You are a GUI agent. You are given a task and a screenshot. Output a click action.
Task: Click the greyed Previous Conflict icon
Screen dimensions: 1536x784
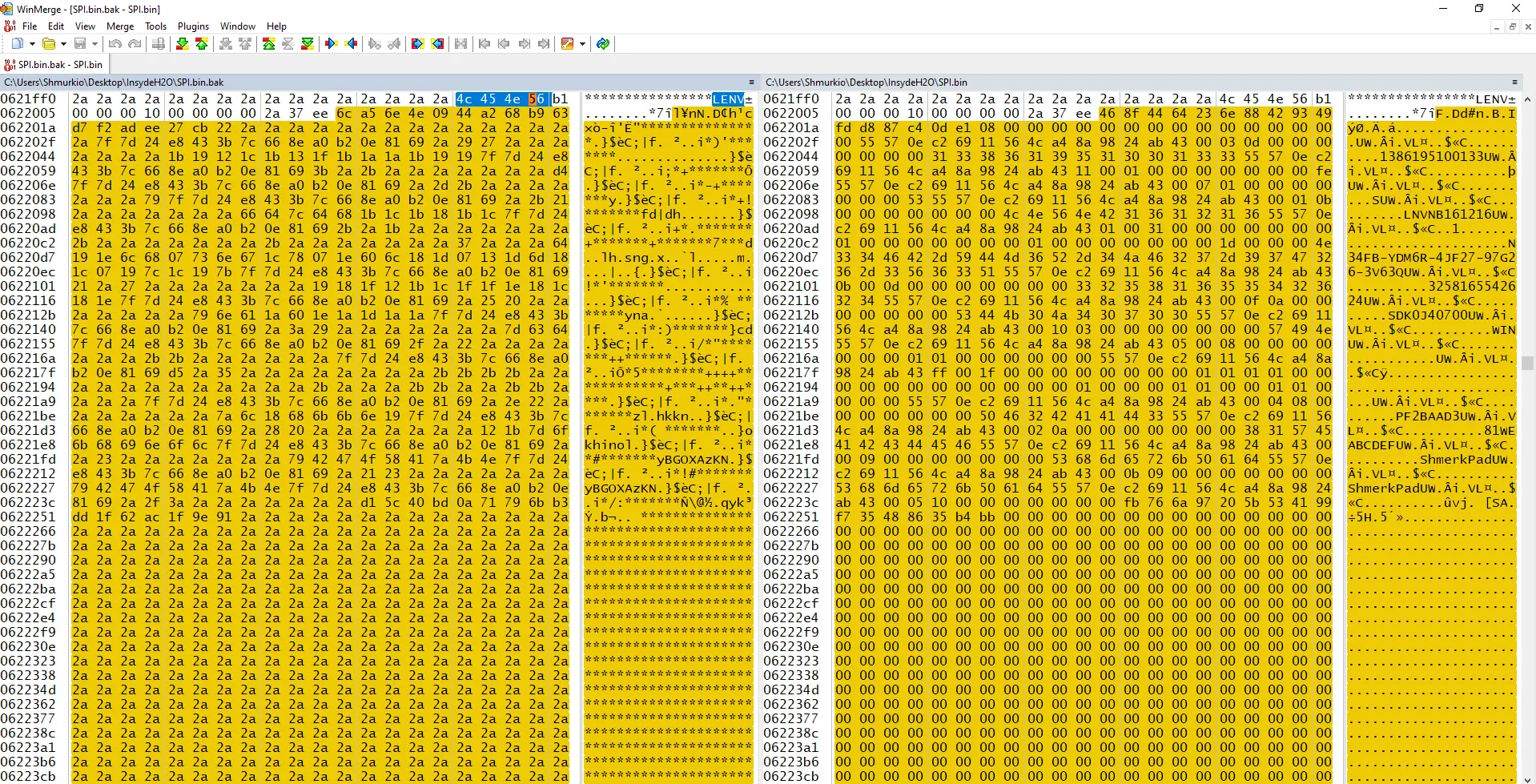pyautogui.click(x=245, y=44)
